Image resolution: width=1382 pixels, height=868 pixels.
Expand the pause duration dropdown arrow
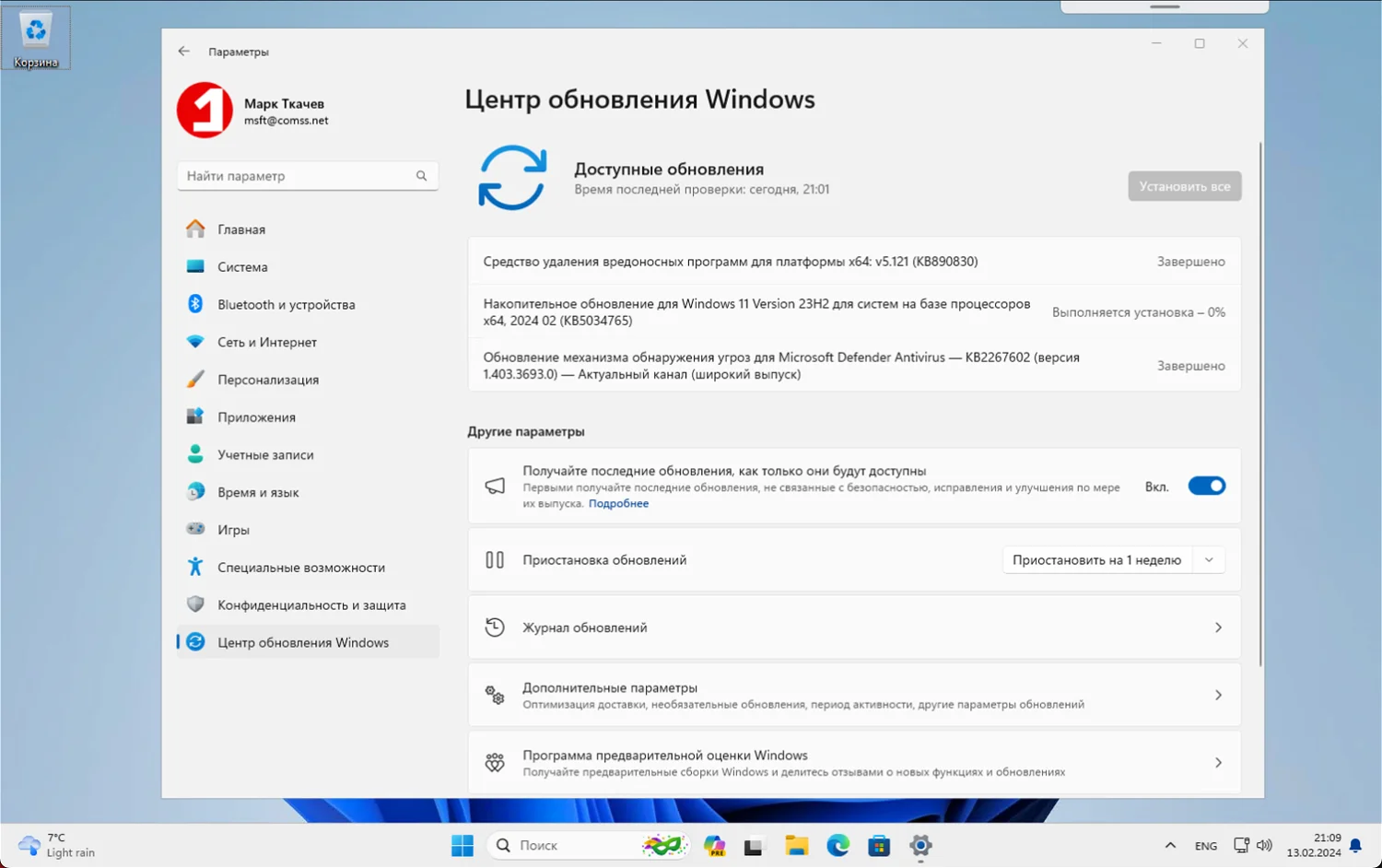[x=1209, y=559]
